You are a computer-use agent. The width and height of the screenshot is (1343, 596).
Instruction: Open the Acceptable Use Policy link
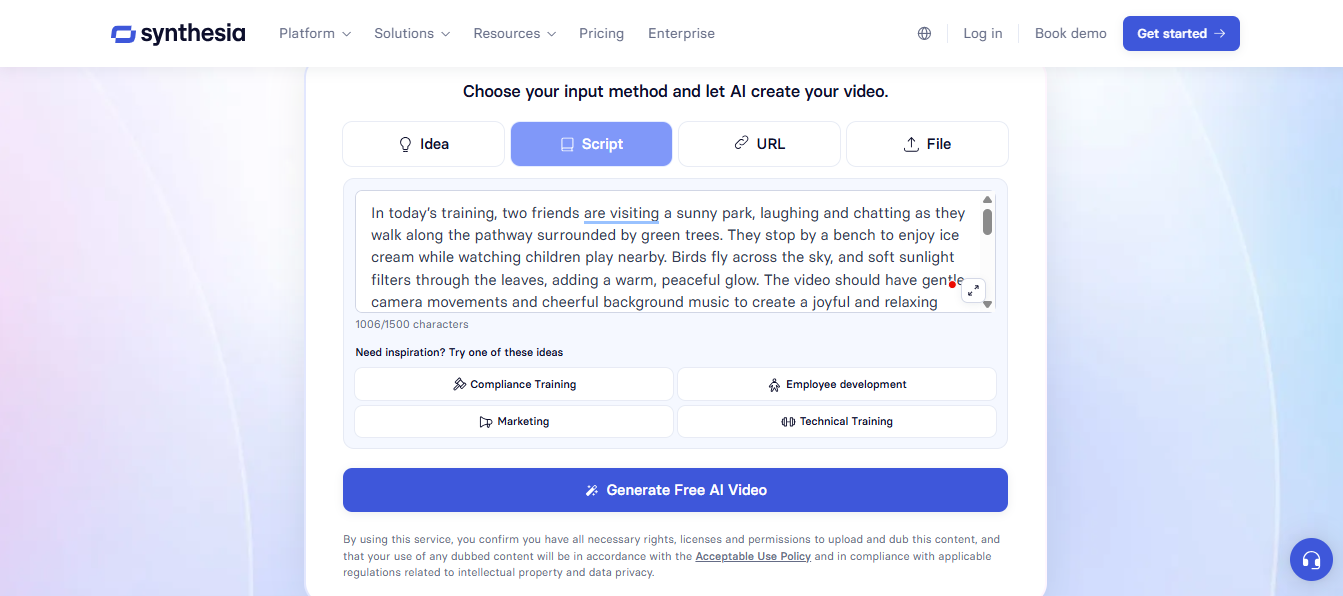pos(753,556)
